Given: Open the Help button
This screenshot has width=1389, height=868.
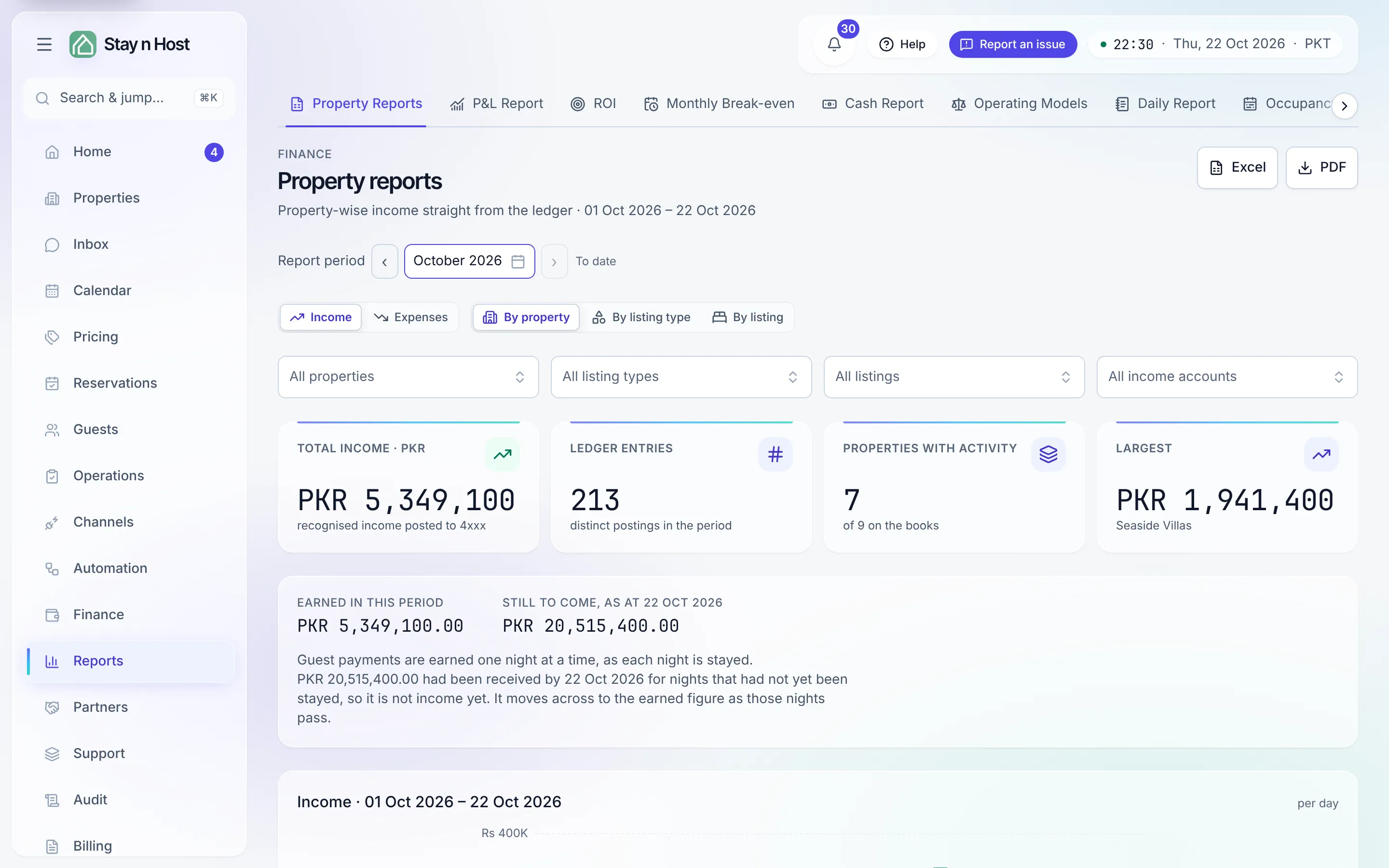Looking at the screenshot, I should click(902, 44).
